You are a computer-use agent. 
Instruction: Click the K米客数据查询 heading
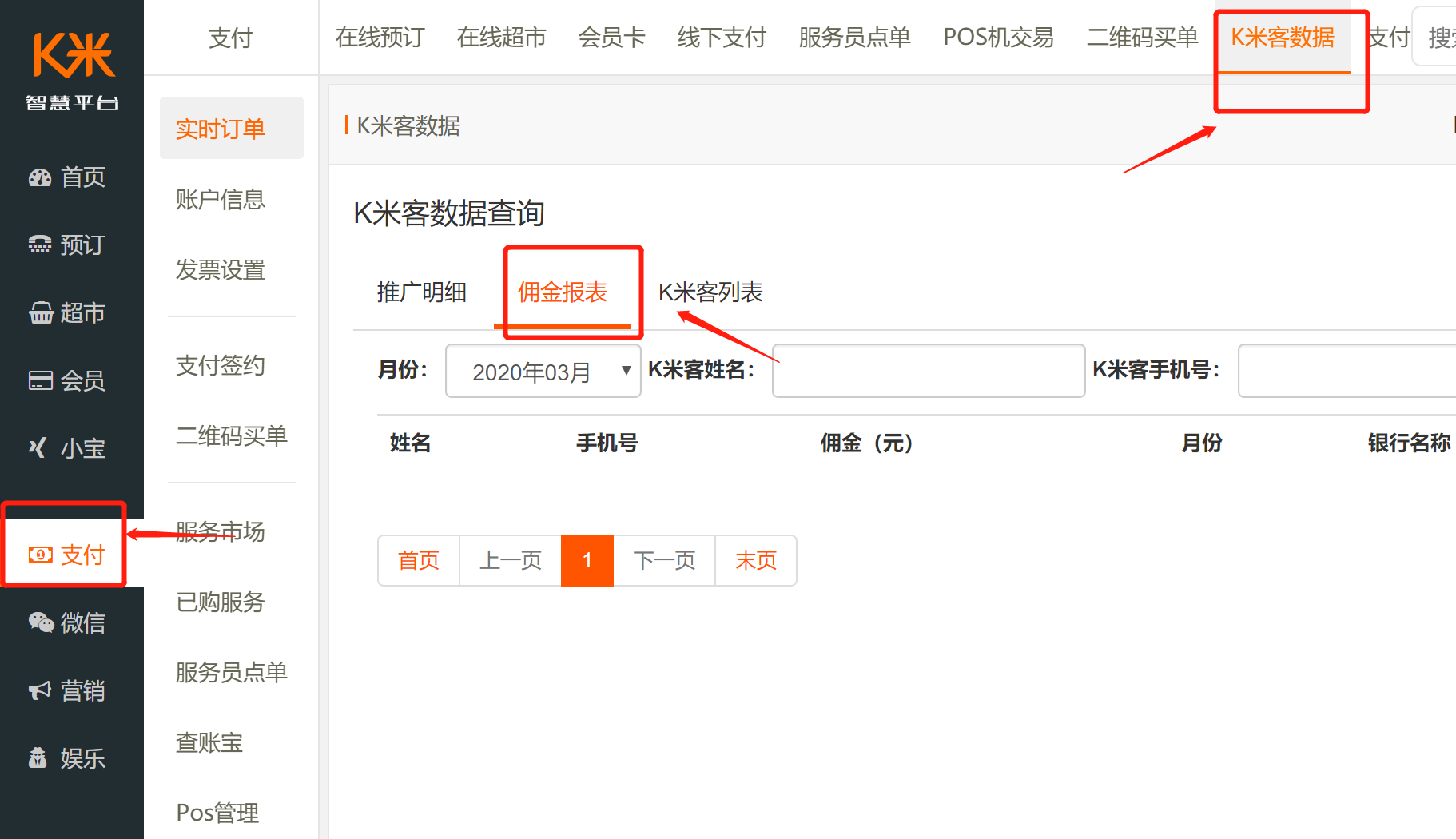pos(449,213)
